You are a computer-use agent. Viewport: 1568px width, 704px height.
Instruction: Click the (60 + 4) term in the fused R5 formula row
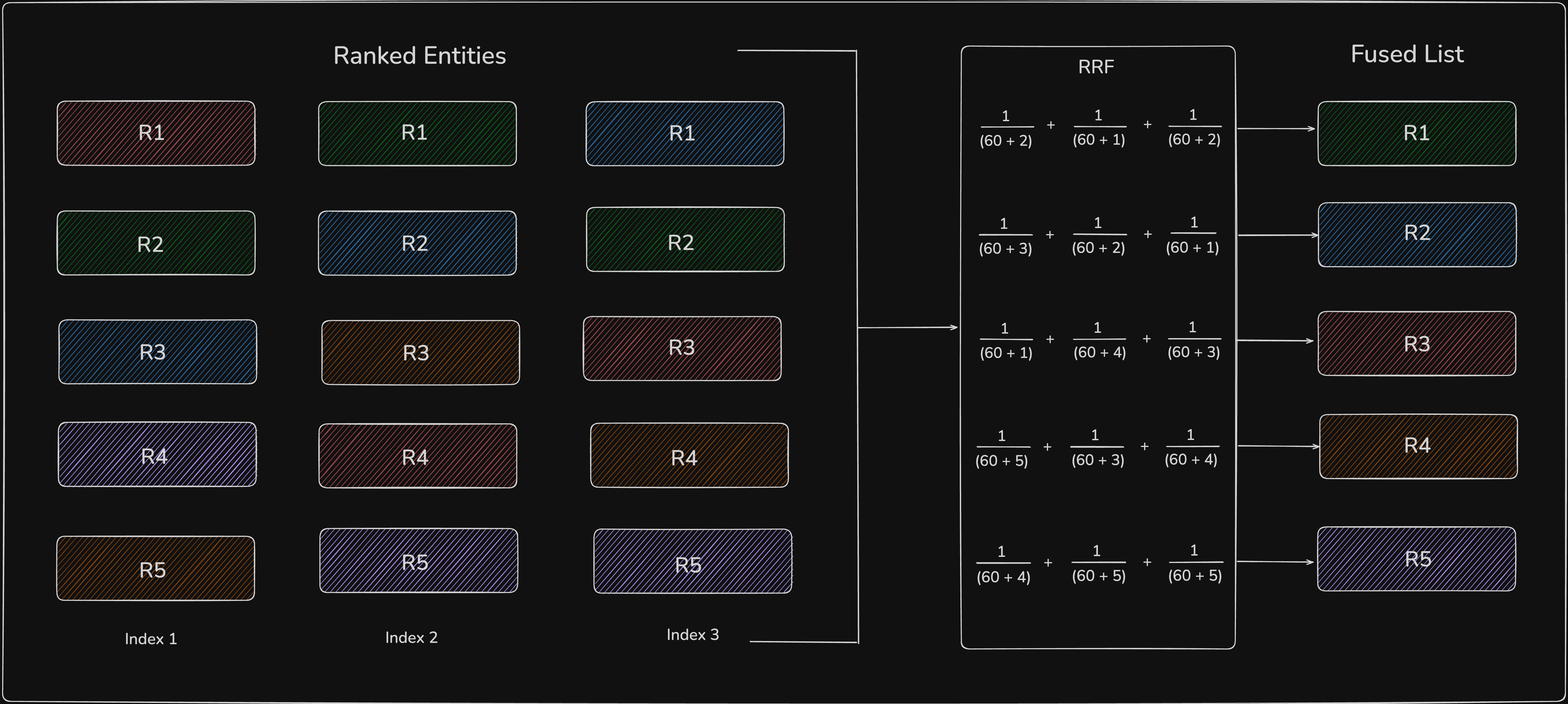point(1003,577)
